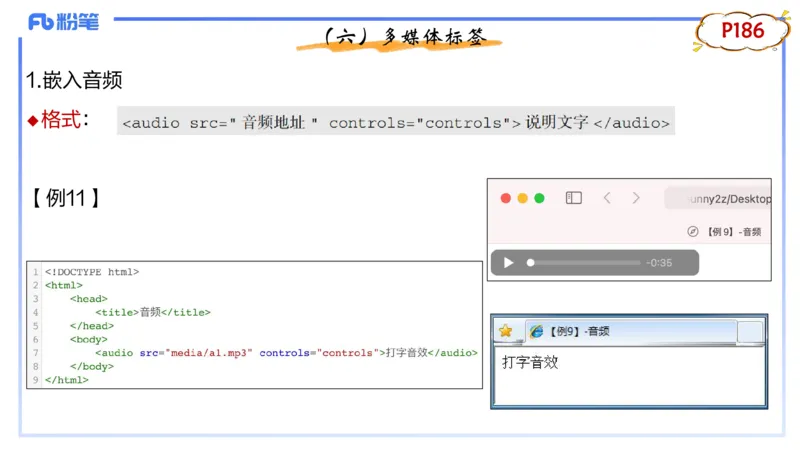The width and height of the screenshot is (800, 450).
Task: Click the green fullscreen dot in Safari
Action: click(x=539, y=198)
